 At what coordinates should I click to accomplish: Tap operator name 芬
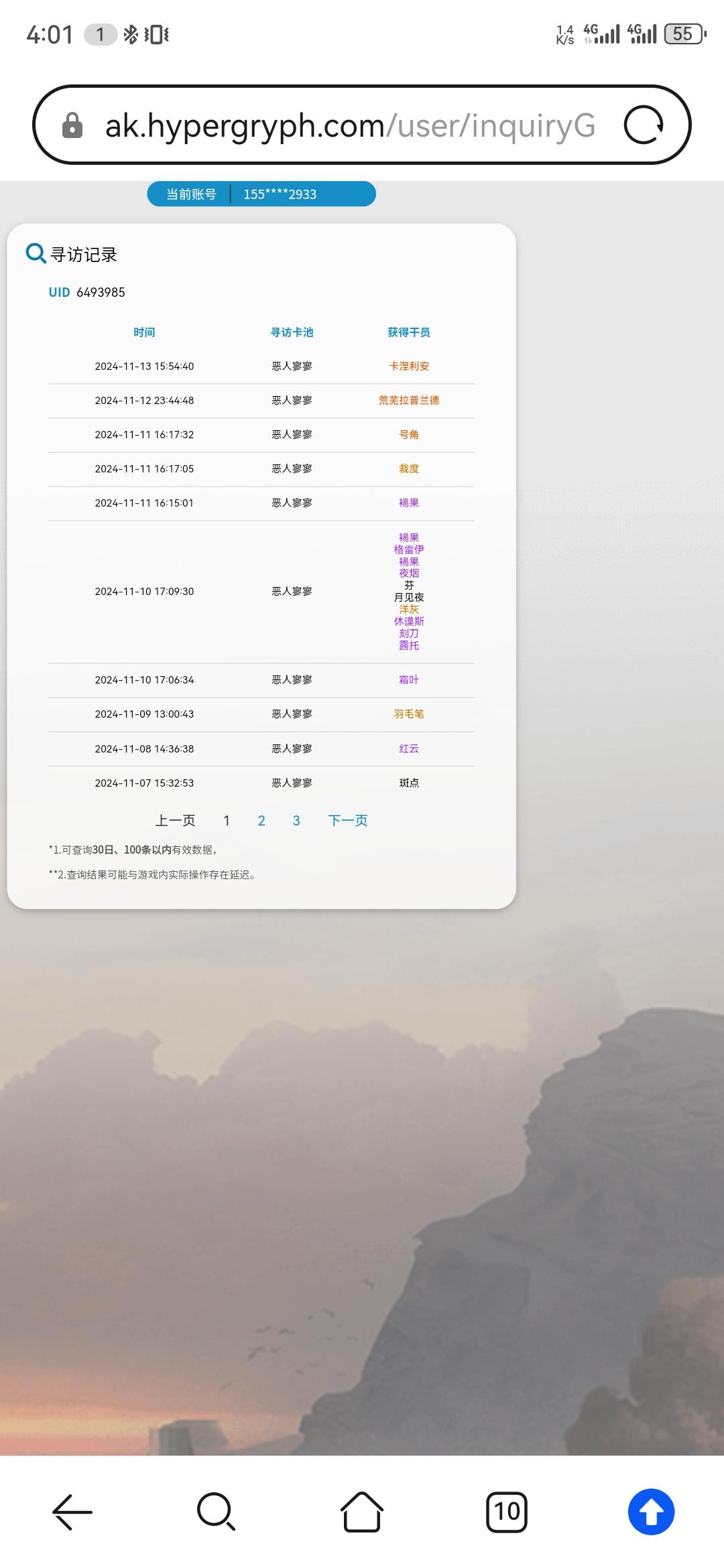tap(409, 585)
